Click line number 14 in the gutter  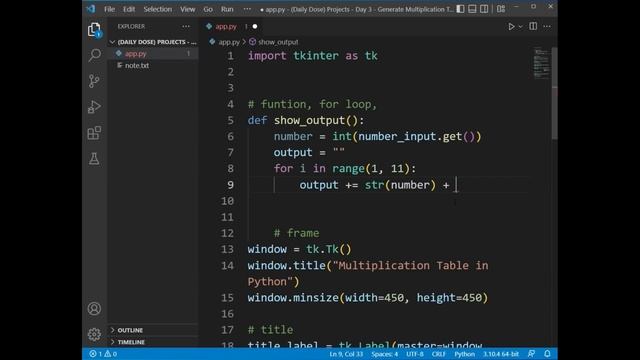click(227, 266)
